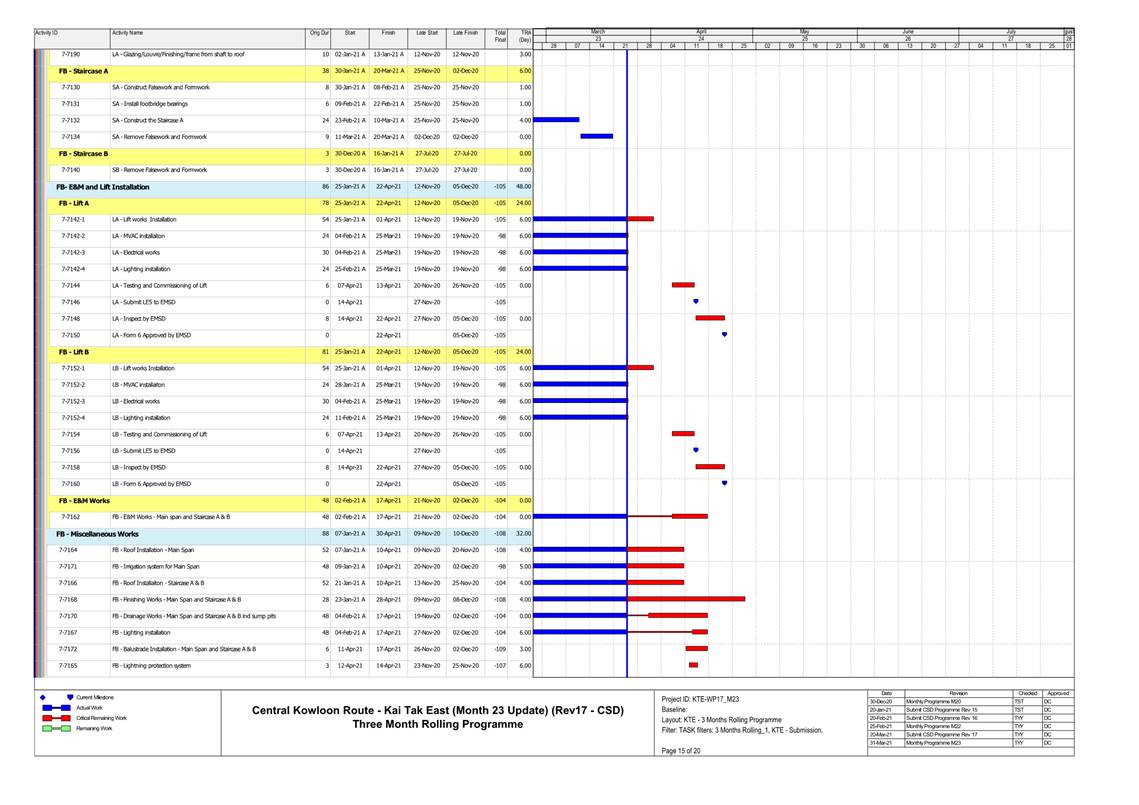Select activity row 7-7132 Construct the Staircase A
This screenshot has height=805, width=1139.
pos(159,120)
